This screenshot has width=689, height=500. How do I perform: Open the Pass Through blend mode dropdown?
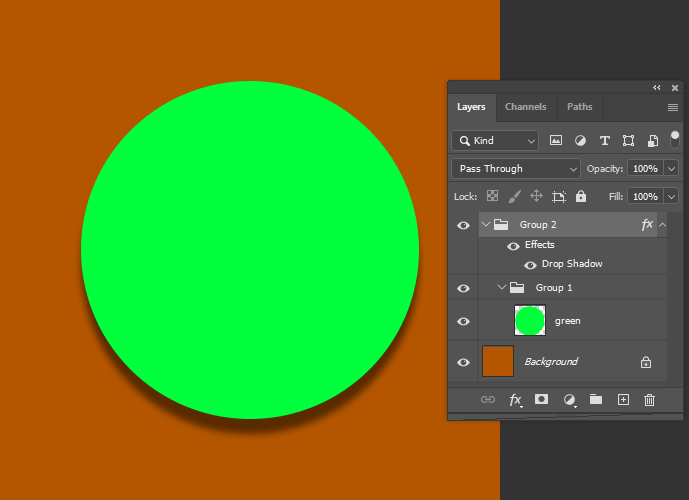(516, 169)
